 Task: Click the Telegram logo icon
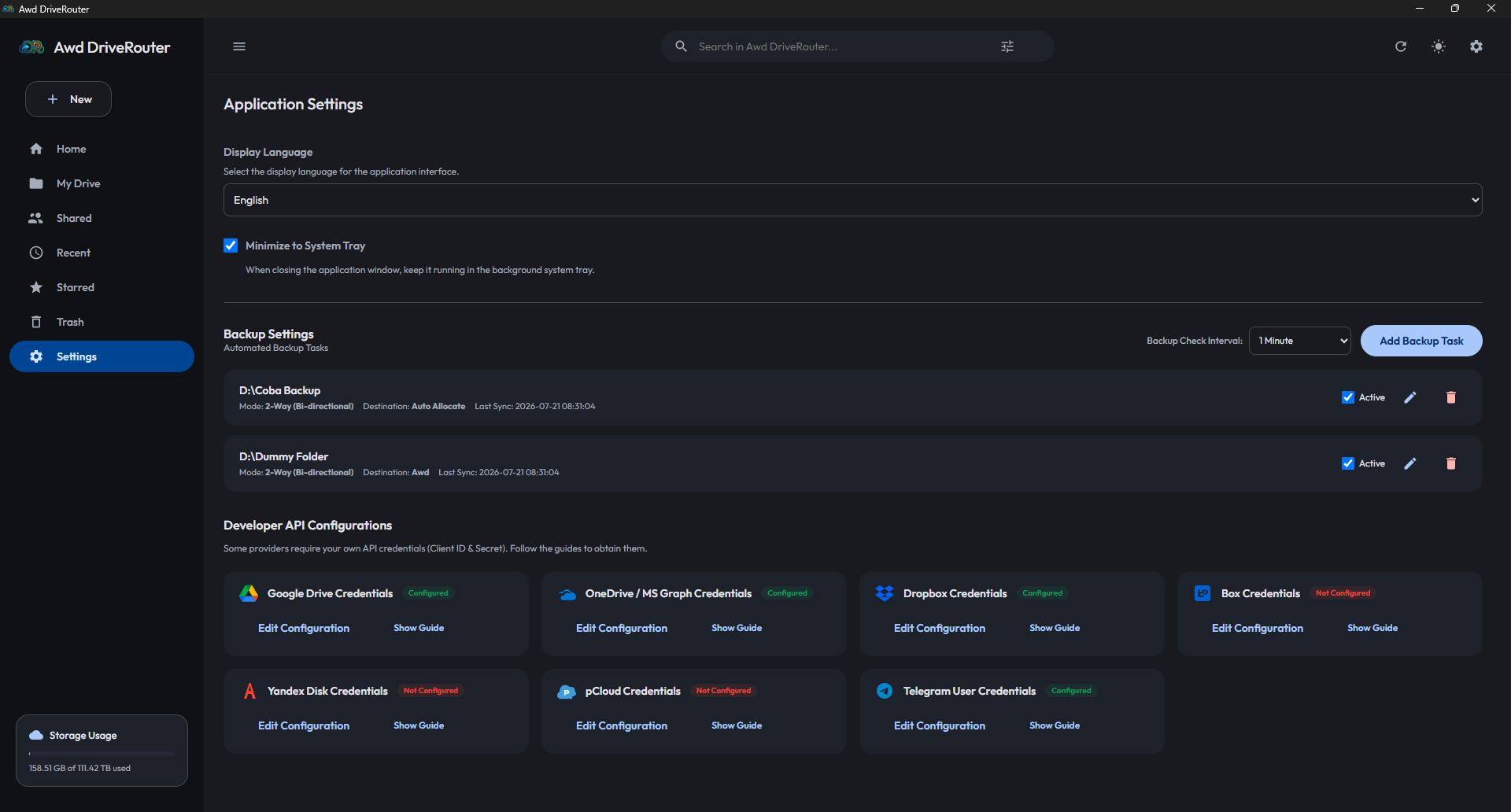885,691
